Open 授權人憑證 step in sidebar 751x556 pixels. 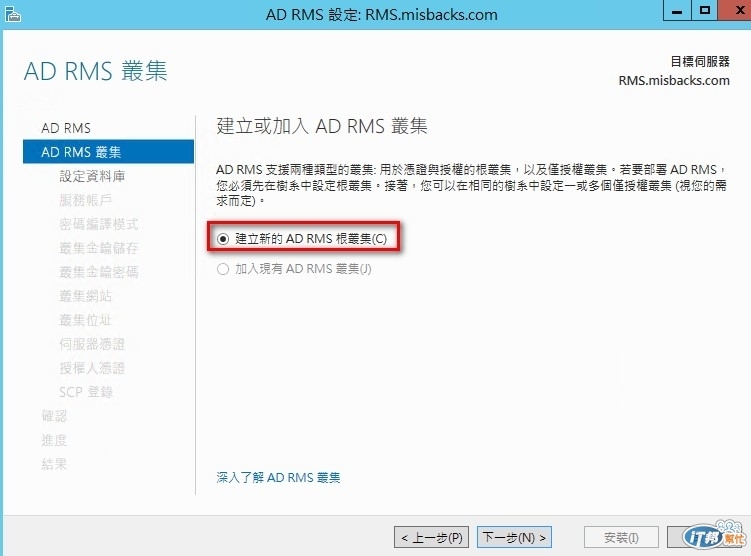92,367
